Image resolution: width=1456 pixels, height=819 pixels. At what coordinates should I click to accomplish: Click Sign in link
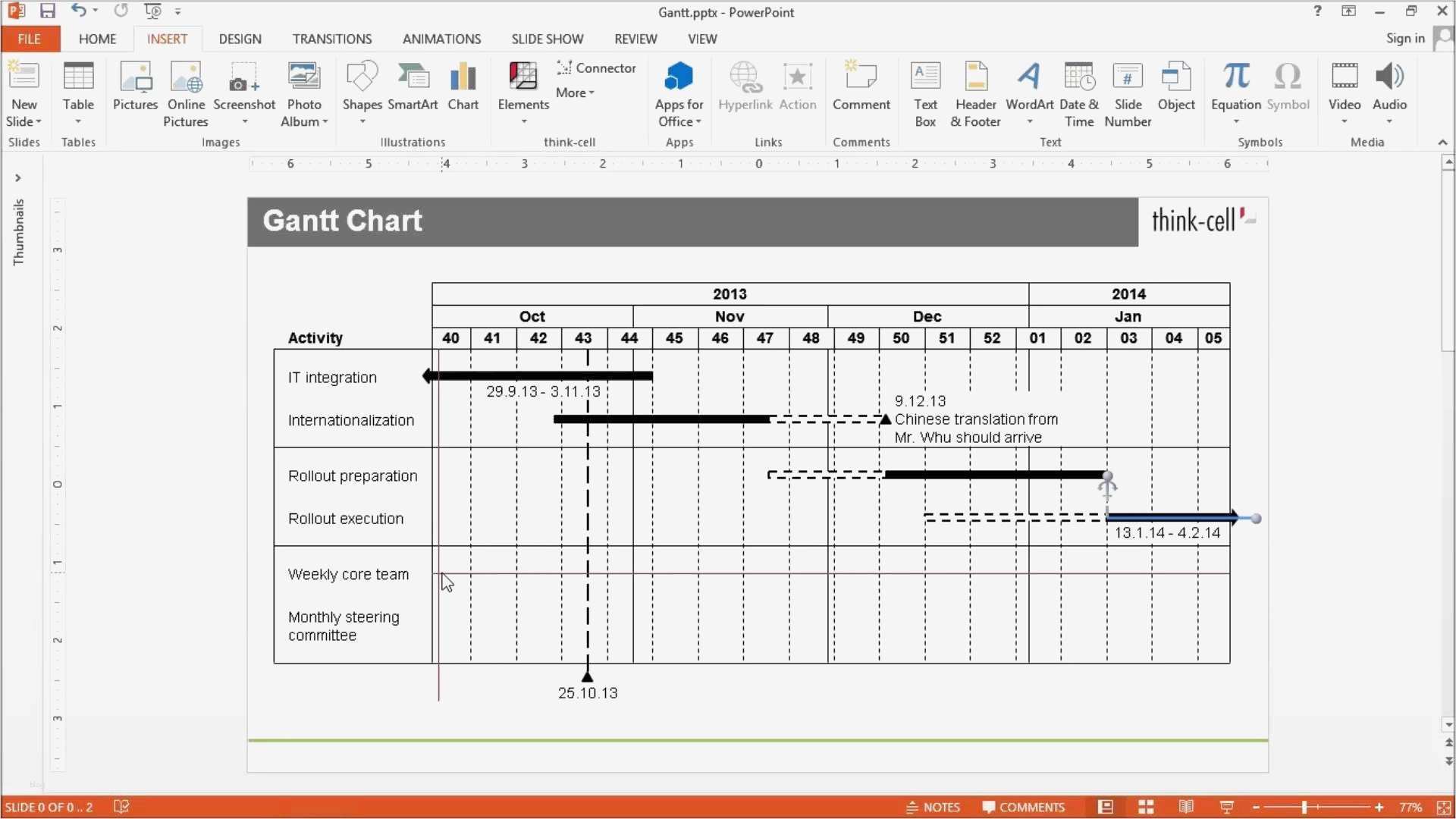point(1405,39)
